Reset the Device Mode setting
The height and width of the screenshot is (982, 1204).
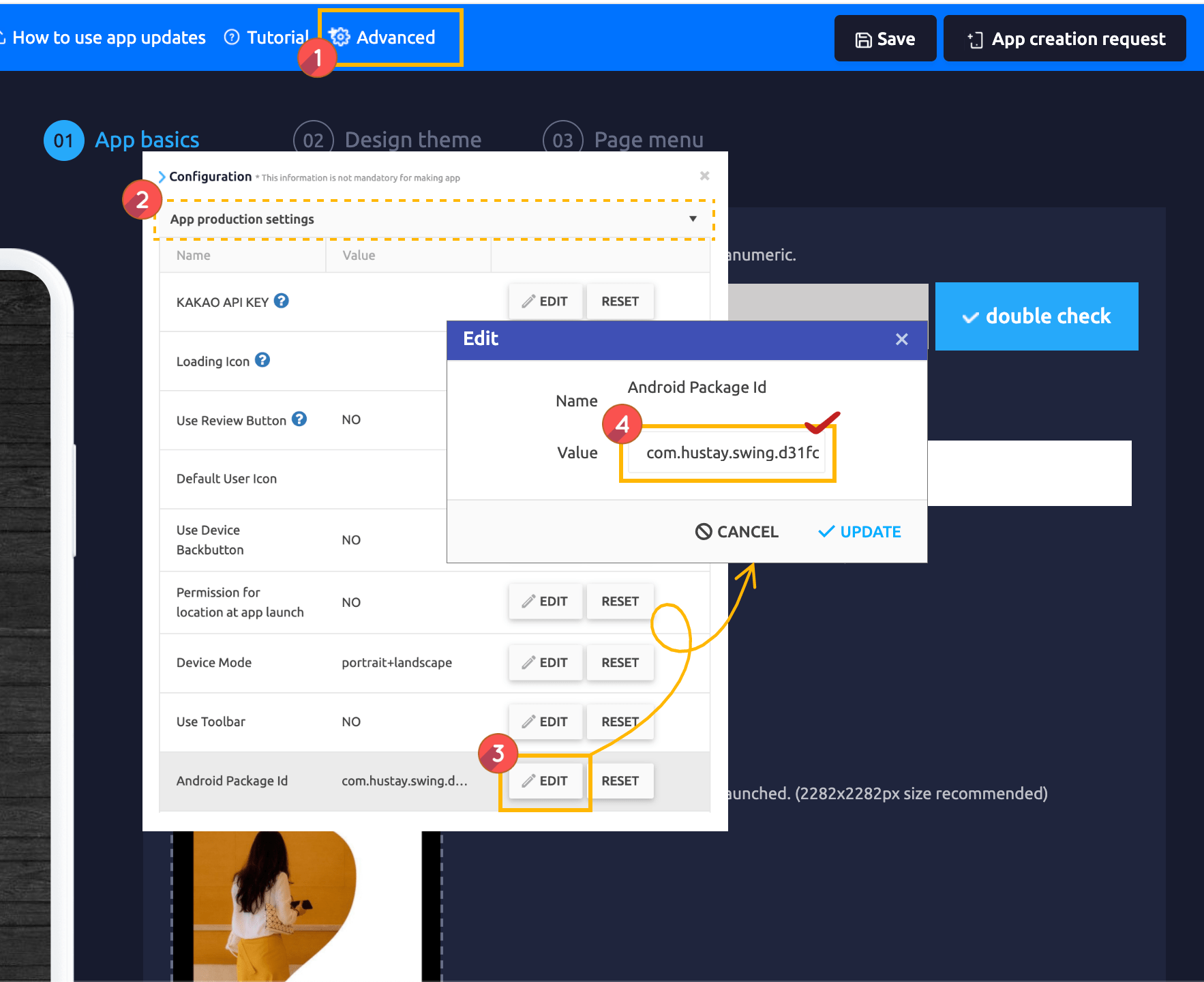[620, 662]
